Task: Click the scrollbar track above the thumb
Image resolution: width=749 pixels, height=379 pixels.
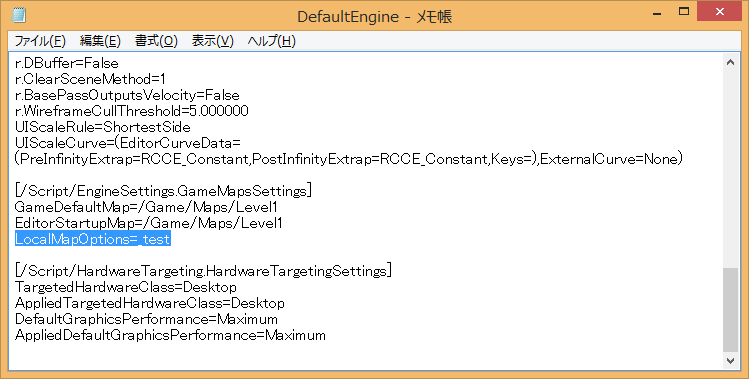Action: (x=730, y=169)
